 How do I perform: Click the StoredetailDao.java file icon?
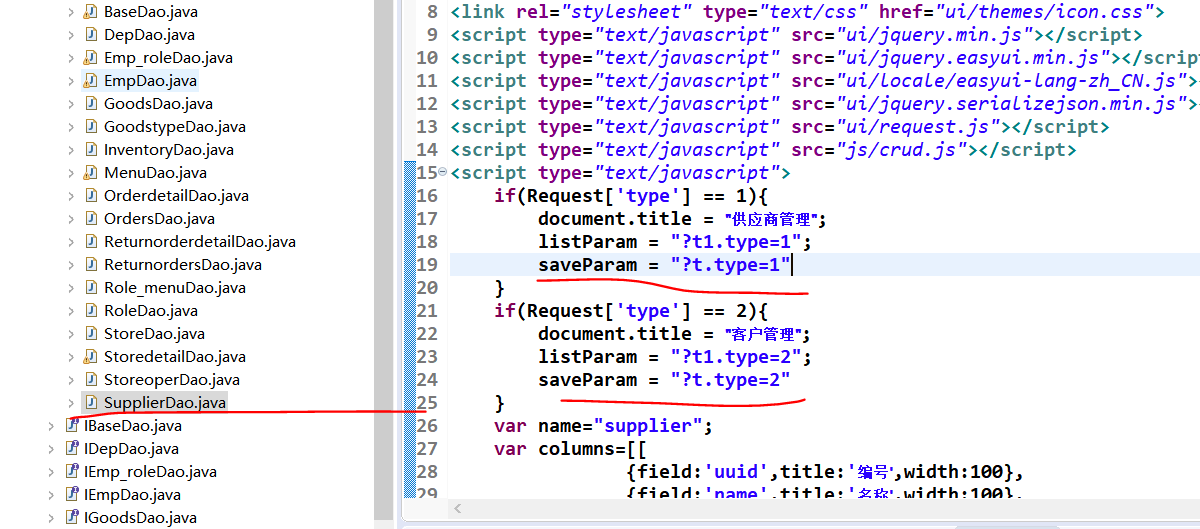(92, 357)
